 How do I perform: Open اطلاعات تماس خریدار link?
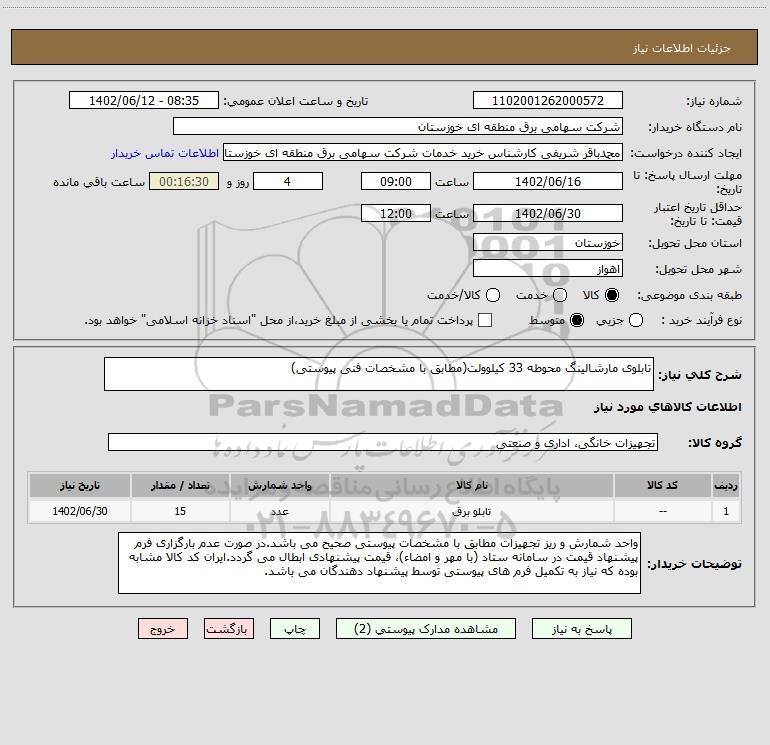165,153
